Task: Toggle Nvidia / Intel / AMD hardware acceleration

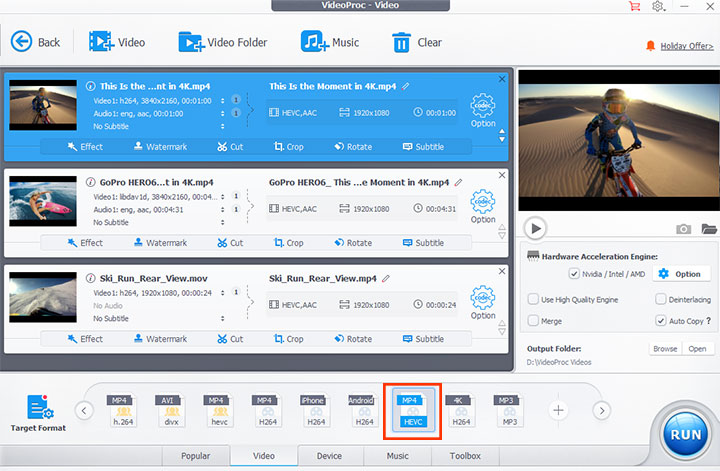Action: click(x=574, y=274)
